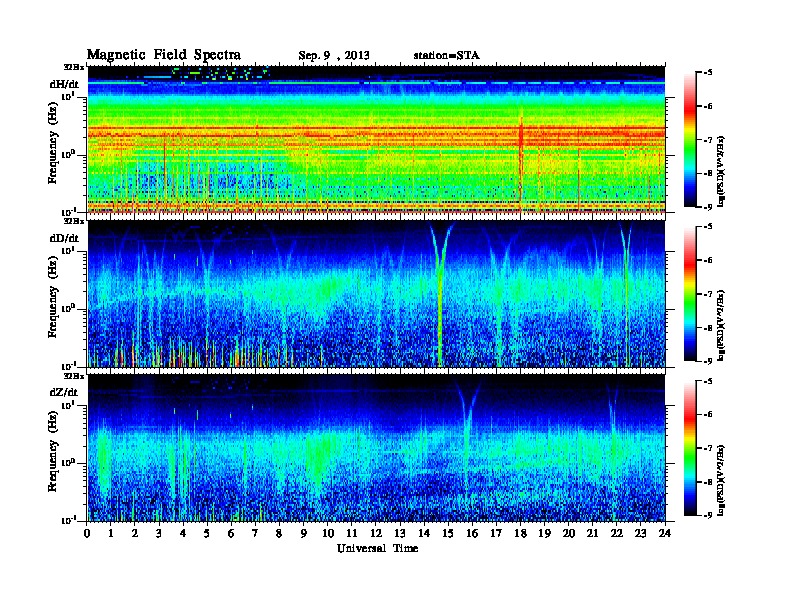The width and height of the screenshot is (792, 612).
Task: Click hour tick label "1" on time axis
Action: pos(111,533)
